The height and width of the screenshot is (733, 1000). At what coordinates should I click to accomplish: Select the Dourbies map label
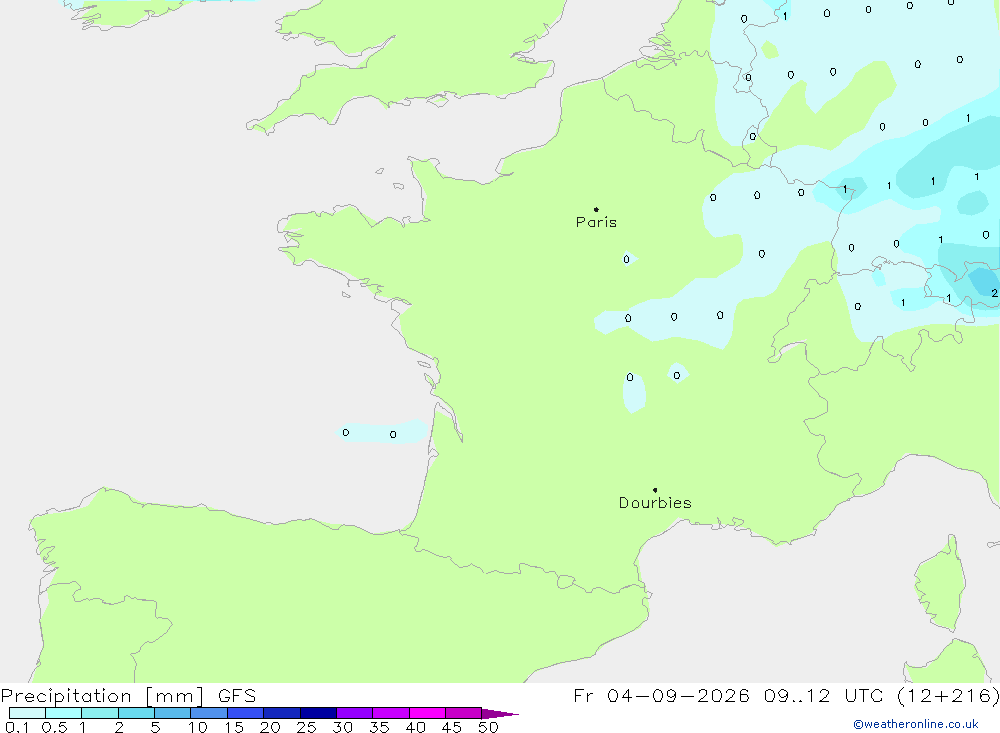(x=655, y=503)
